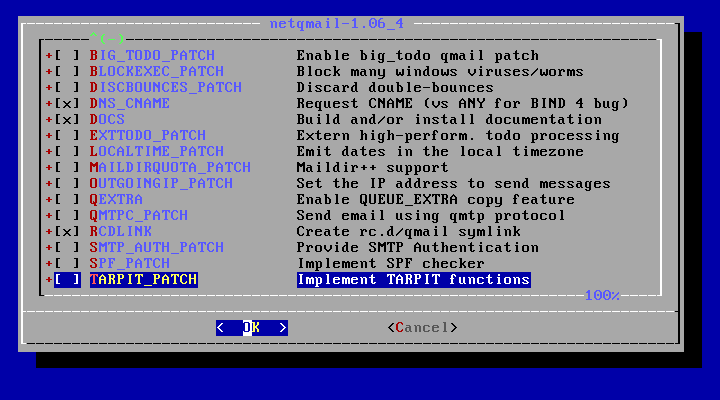720x400 pixels.
Task: Check the MAILDIRQUOTA_PATCH checkbox
Action: [x=67, y=168]
